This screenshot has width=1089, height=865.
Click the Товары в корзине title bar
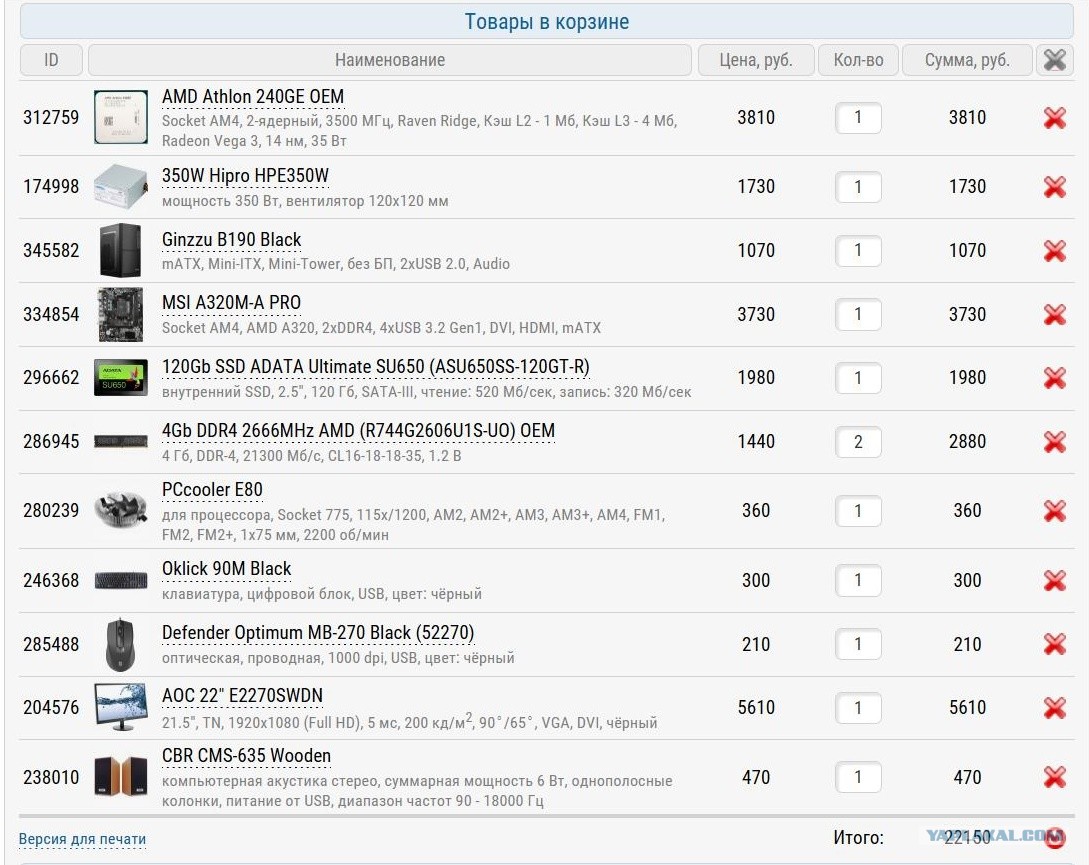pos(547,22)
